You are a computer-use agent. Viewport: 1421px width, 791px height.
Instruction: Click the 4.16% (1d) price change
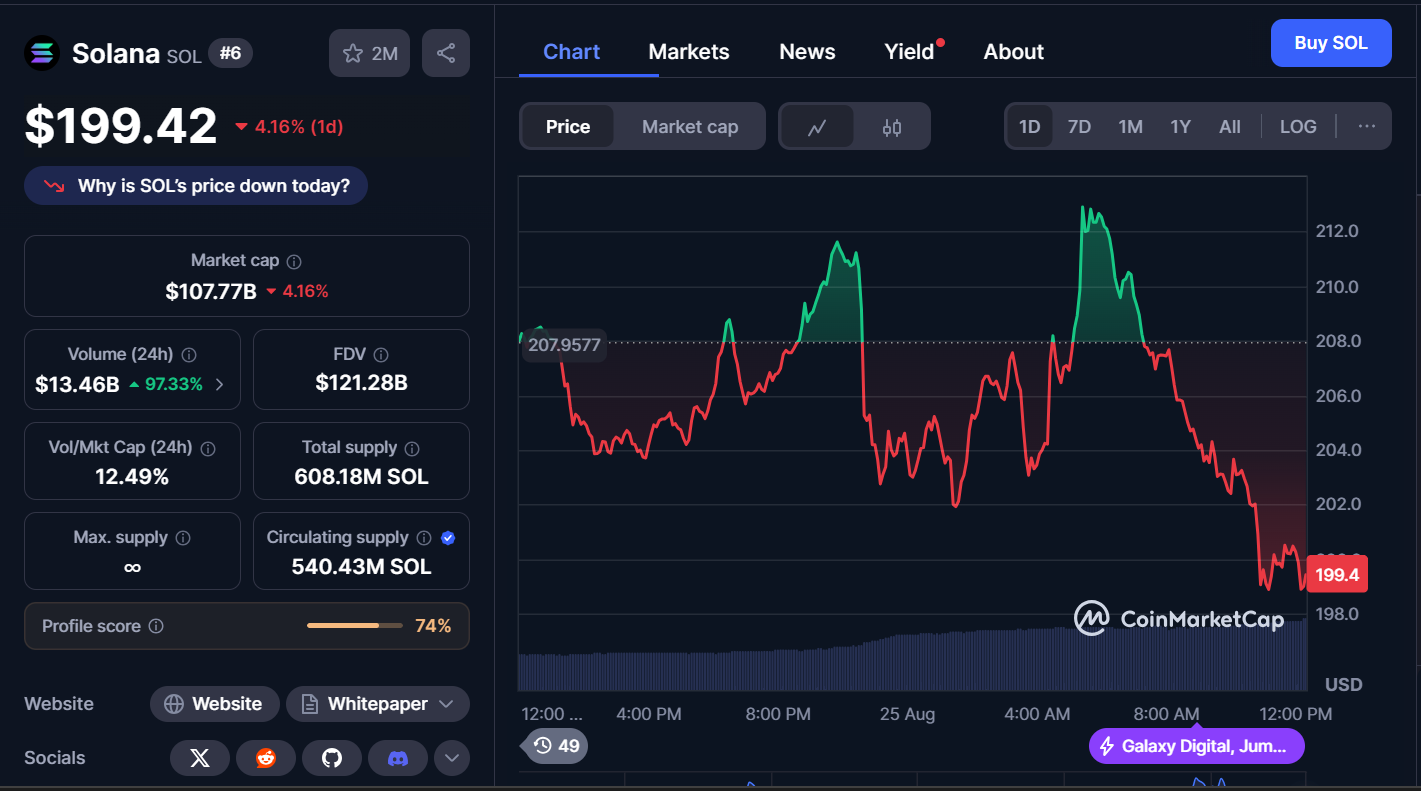pyautogui.click(x=289, y=127)
